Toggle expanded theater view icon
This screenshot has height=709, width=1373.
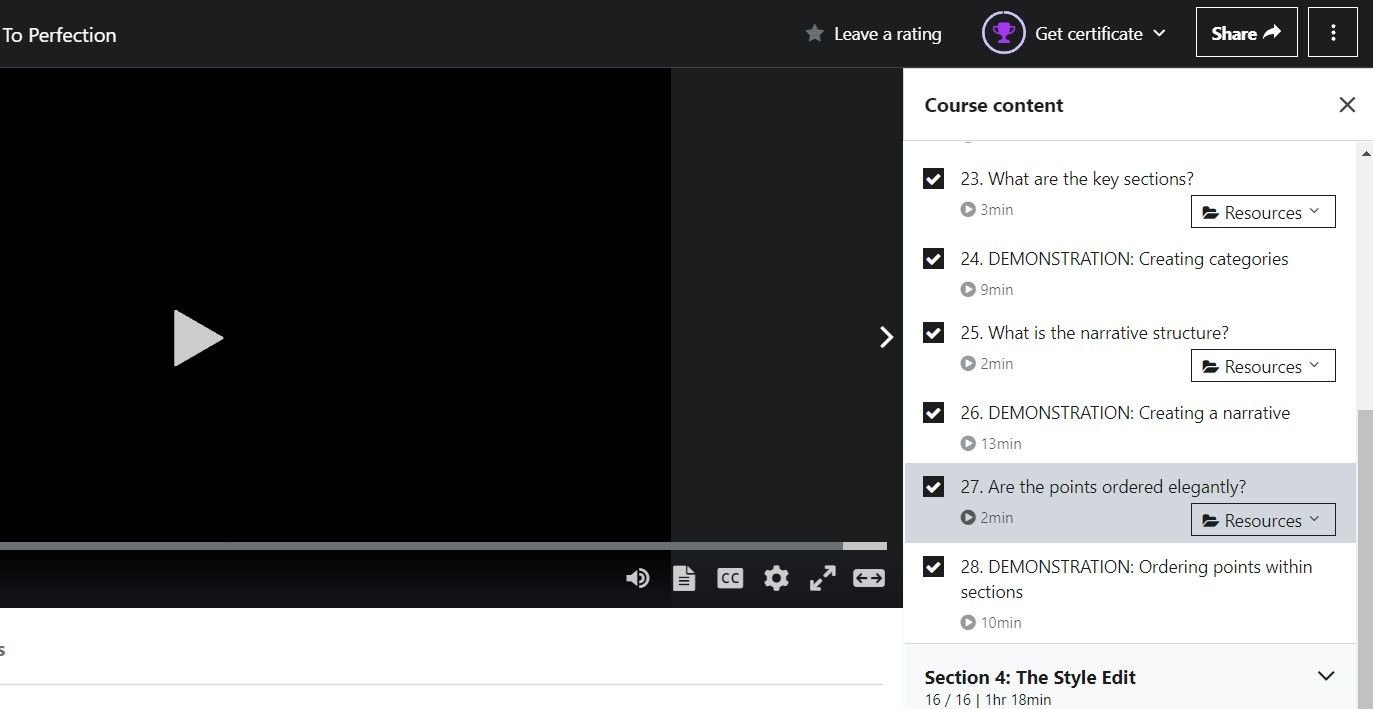click(868, 578)
